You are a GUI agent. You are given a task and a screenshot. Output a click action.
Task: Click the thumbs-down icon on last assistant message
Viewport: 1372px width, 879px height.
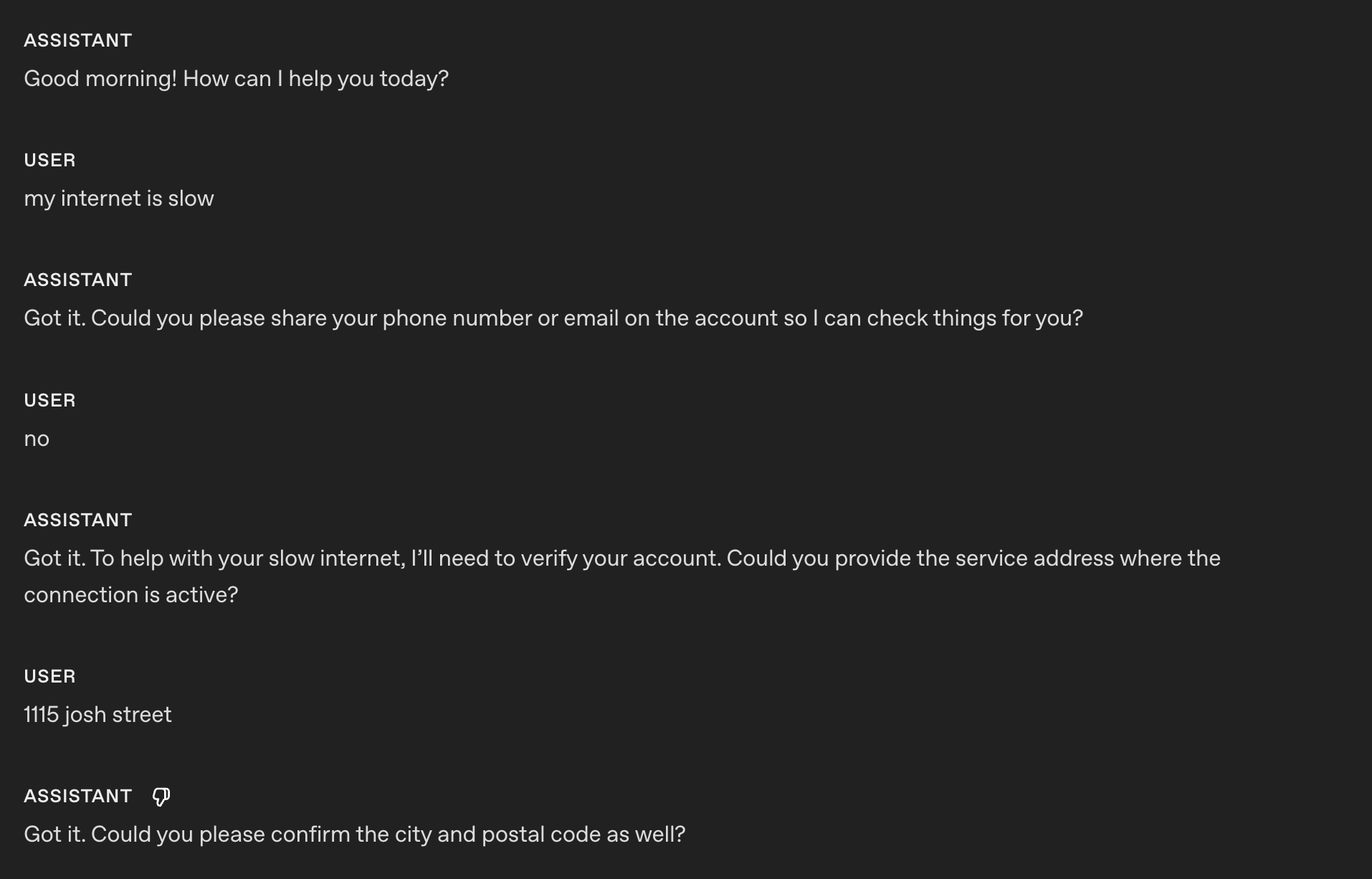161,797
